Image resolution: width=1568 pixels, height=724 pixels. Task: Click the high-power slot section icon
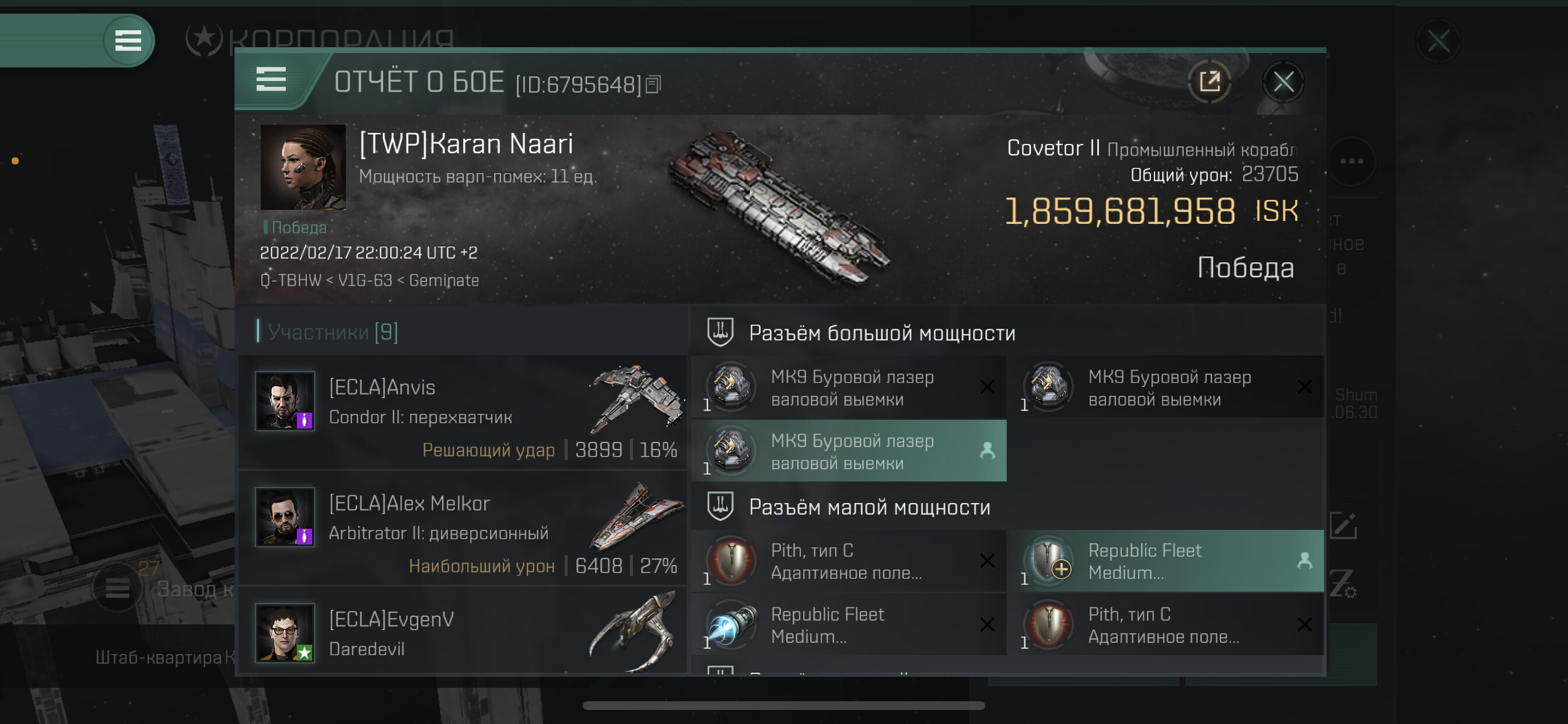point(720,332)
